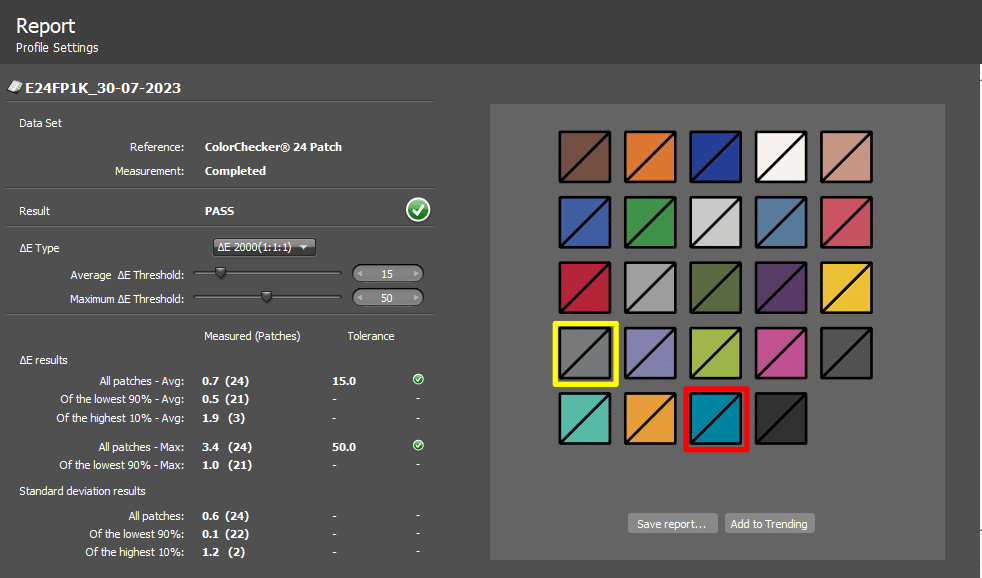
Task: Click the Save report button
Action: pos(672,524)
